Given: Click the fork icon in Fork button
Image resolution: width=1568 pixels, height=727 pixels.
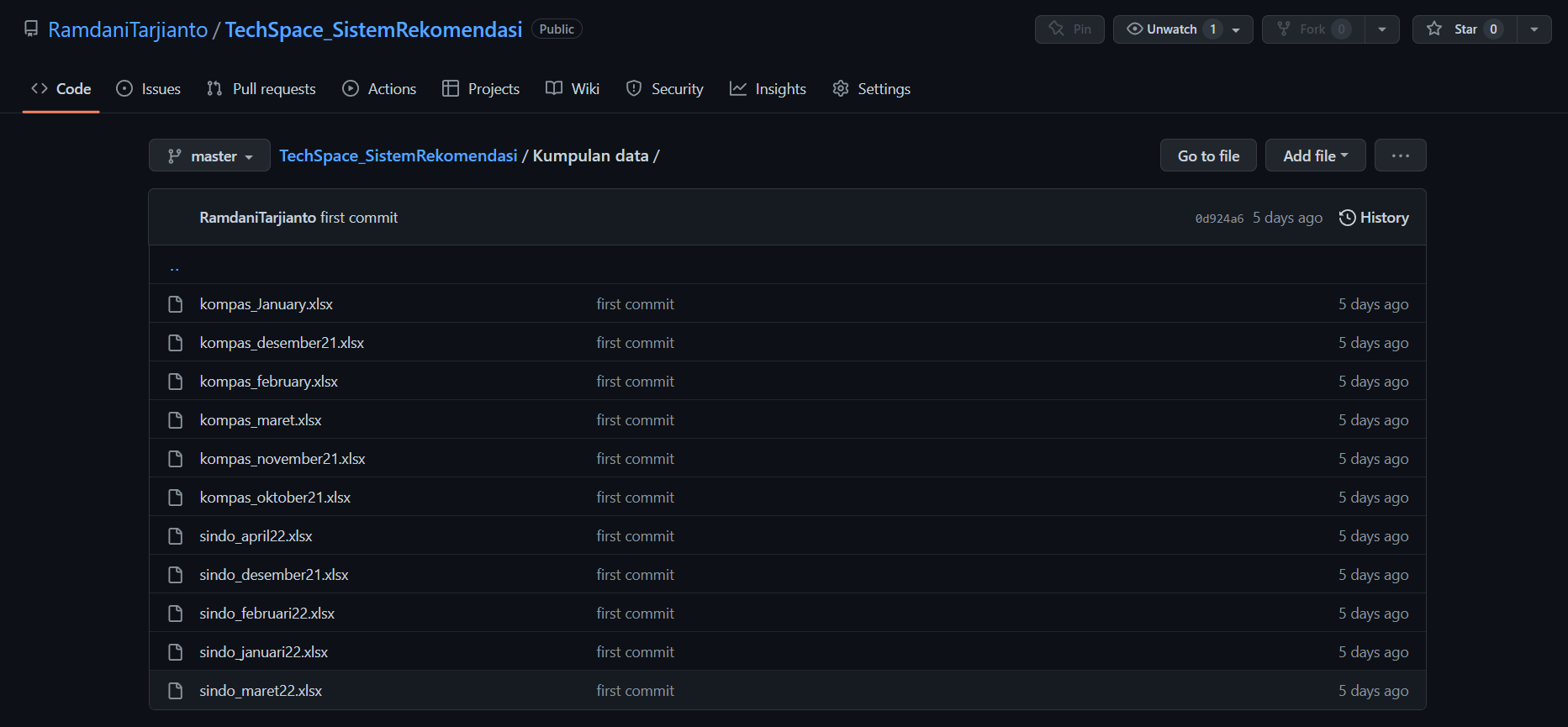Looking at the screenshot, I should point(1284,29).
